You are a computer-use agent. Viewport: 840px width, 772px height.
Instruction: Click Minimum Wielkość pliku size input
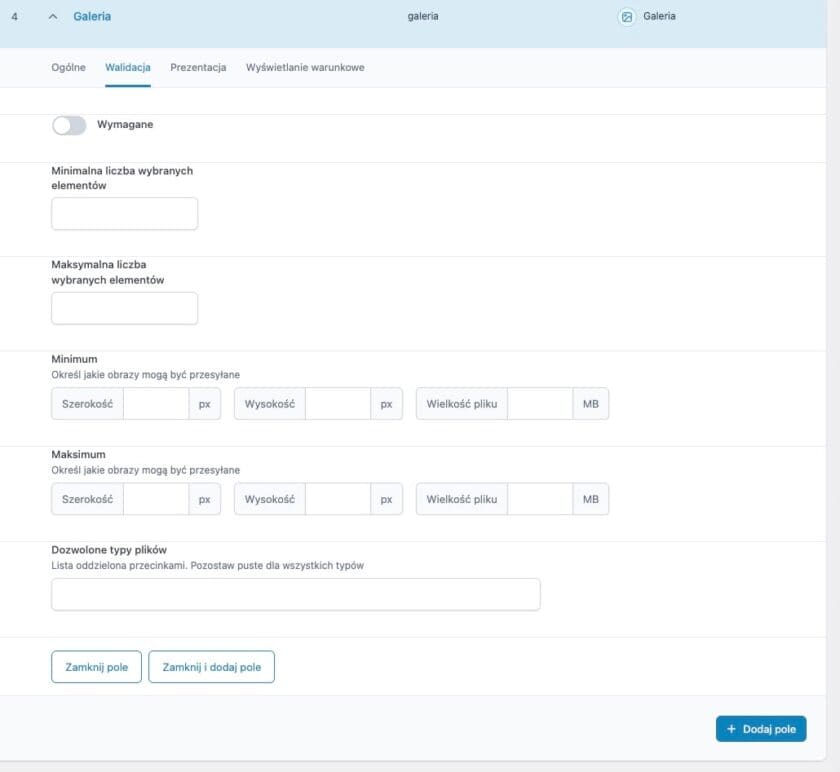pyautogui.click(x=540, y=404)
